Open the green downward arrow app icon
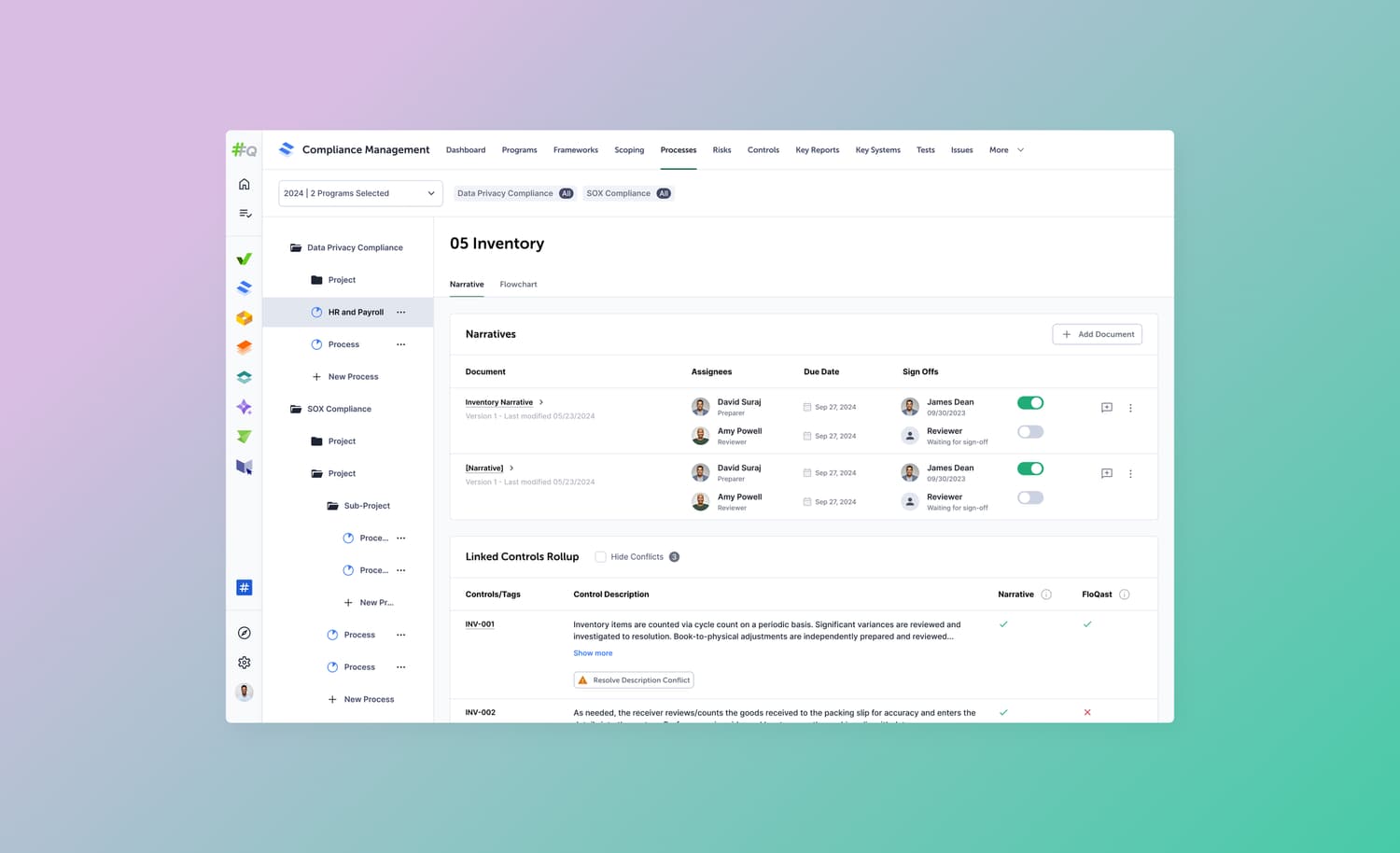This screenshot has width=1400, height=853. coord(244,437)
